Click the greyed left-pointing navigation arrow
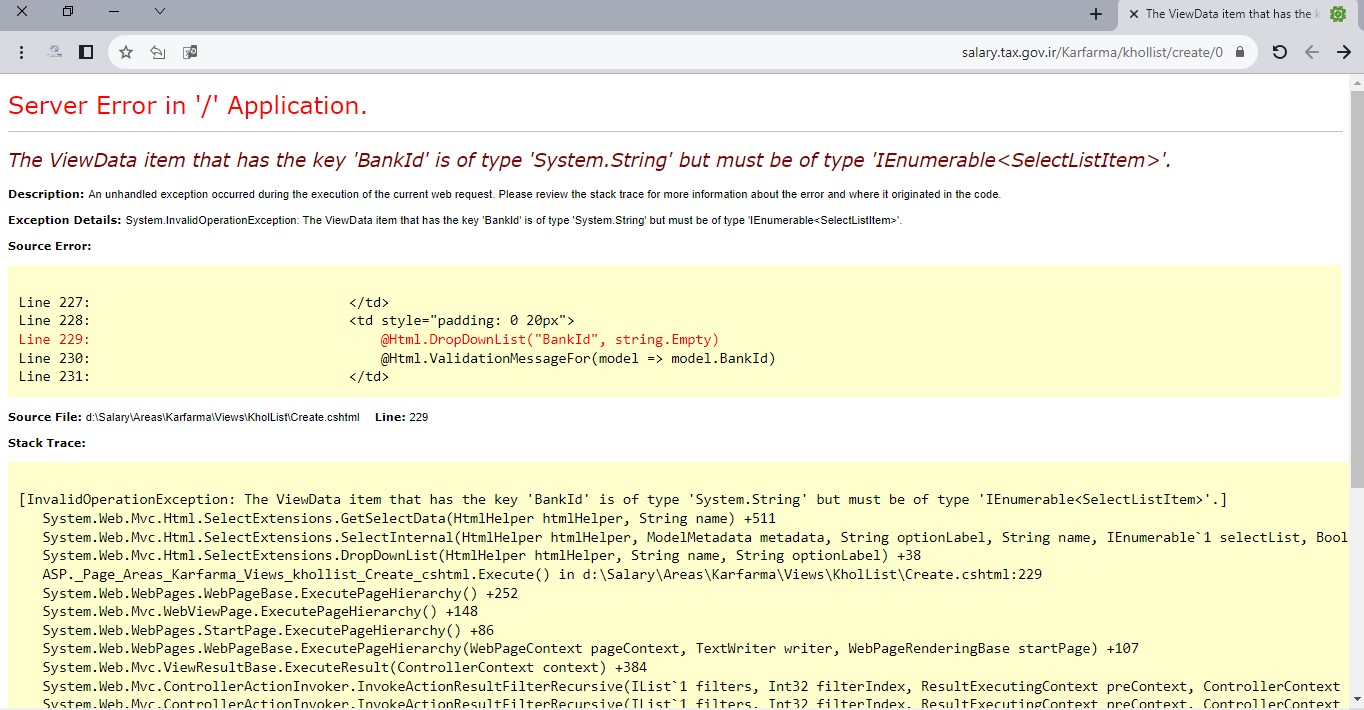The height and width of the screenshot is (710, 1364). click(1312, 52)
